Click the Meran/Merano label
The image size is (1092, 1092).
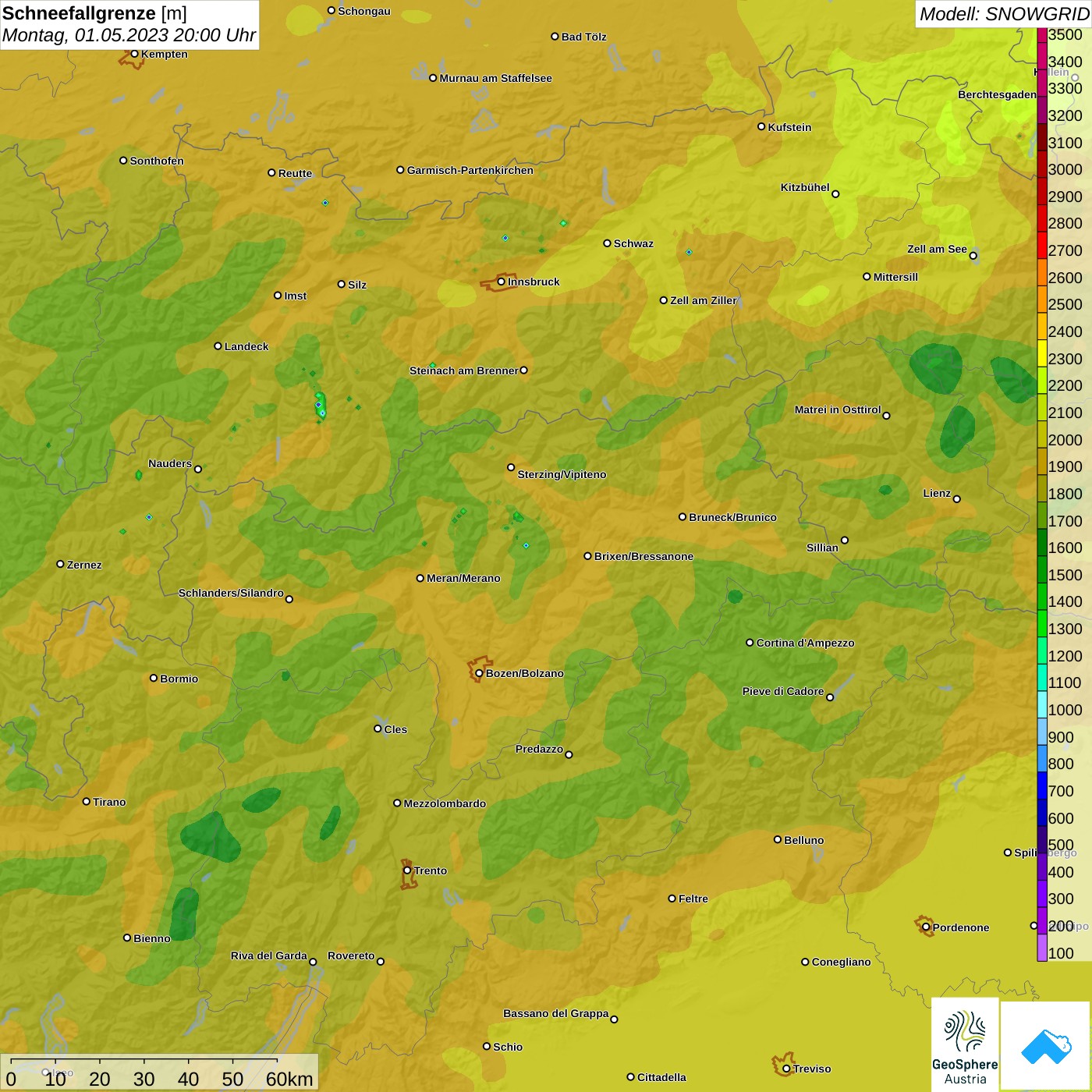(x=463, y=578)
